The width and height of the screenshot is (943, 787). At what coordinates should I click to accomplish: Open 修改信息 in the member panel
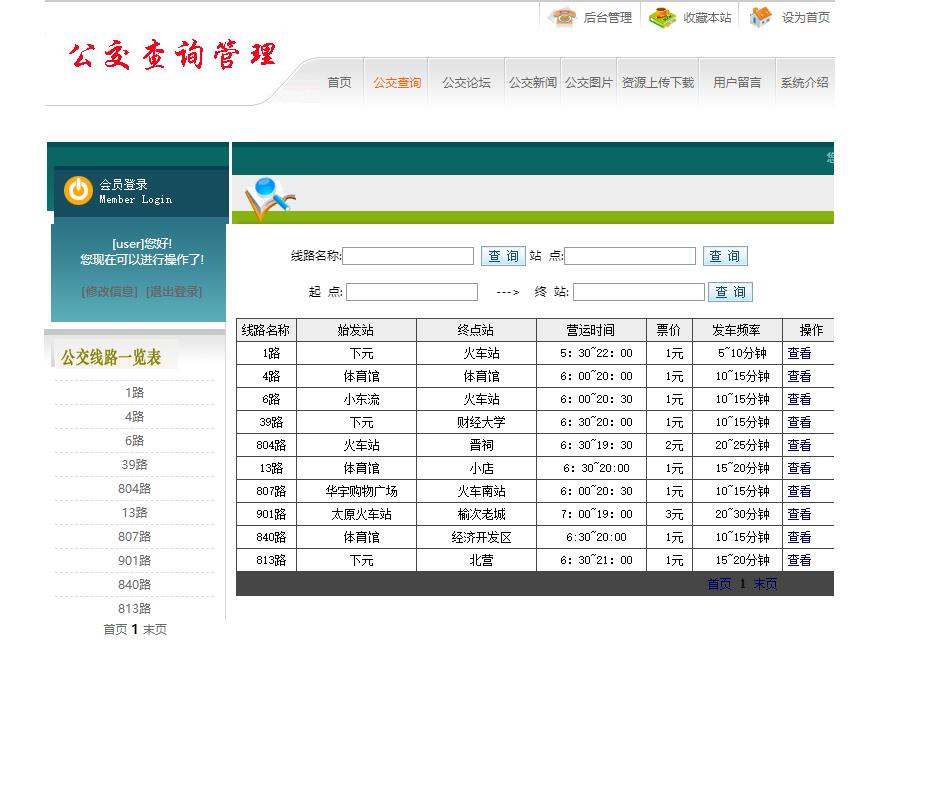click(107, 291)
